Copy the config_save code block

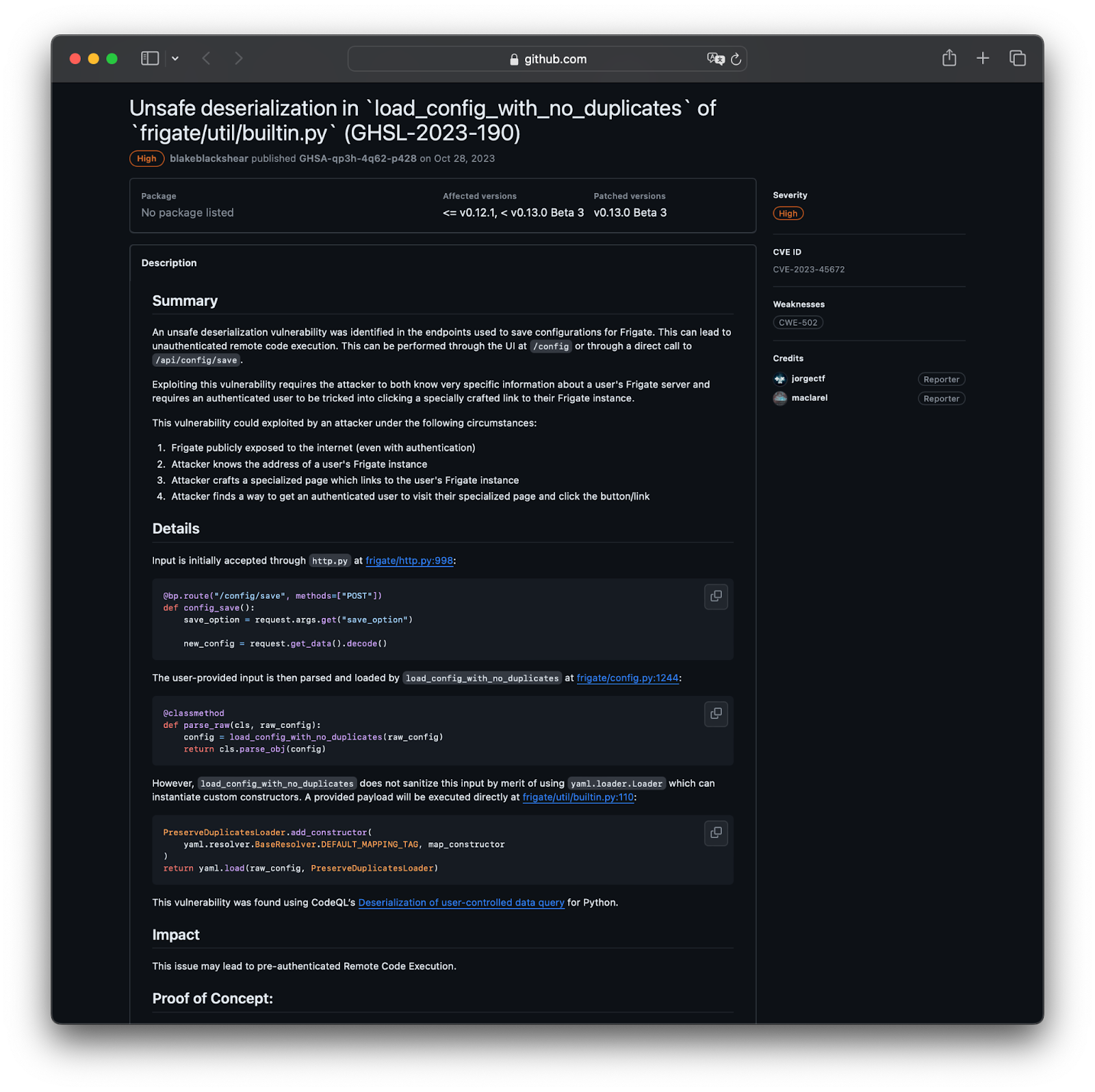[716, 597]
